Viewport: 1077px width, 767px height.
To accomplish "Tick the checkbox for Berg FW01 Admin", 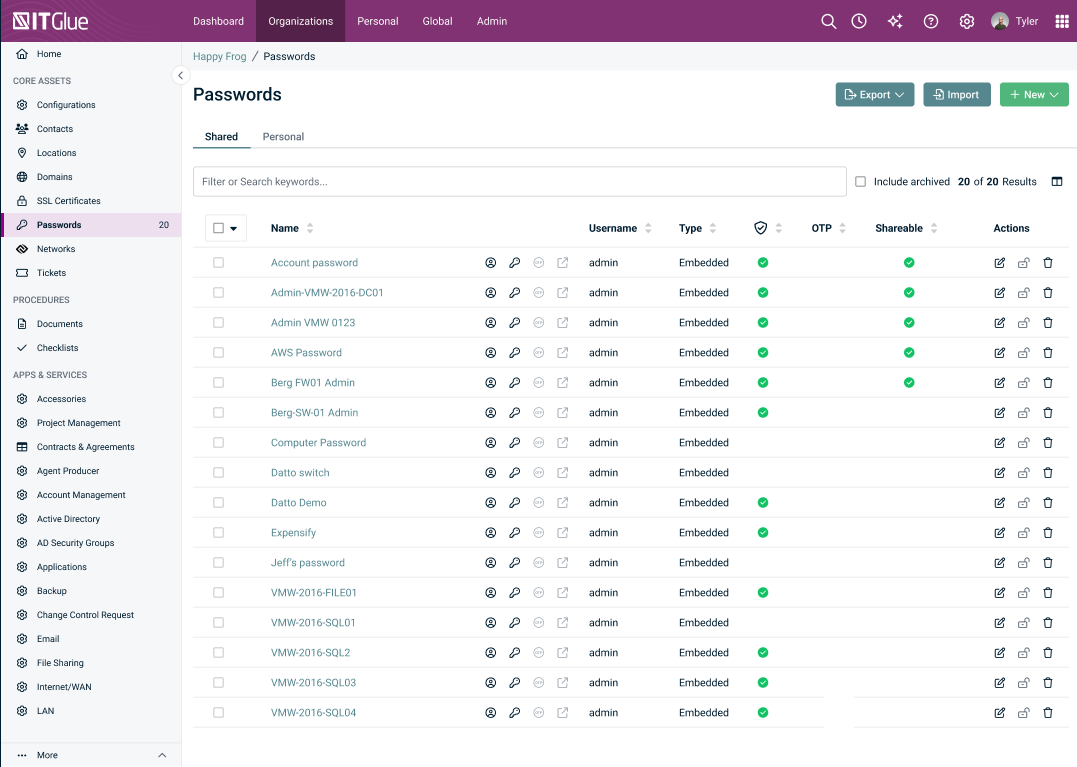I will 218,383.
